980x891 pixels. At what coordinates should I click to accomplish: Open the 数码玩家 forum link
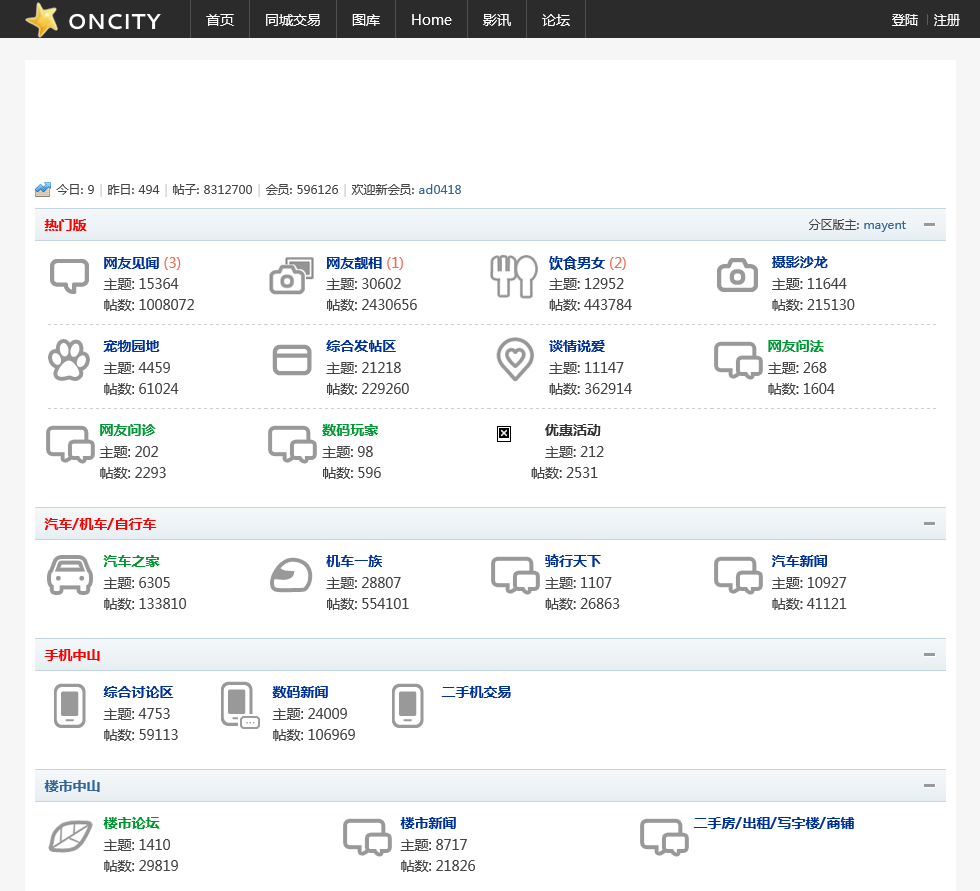(350, 430)
